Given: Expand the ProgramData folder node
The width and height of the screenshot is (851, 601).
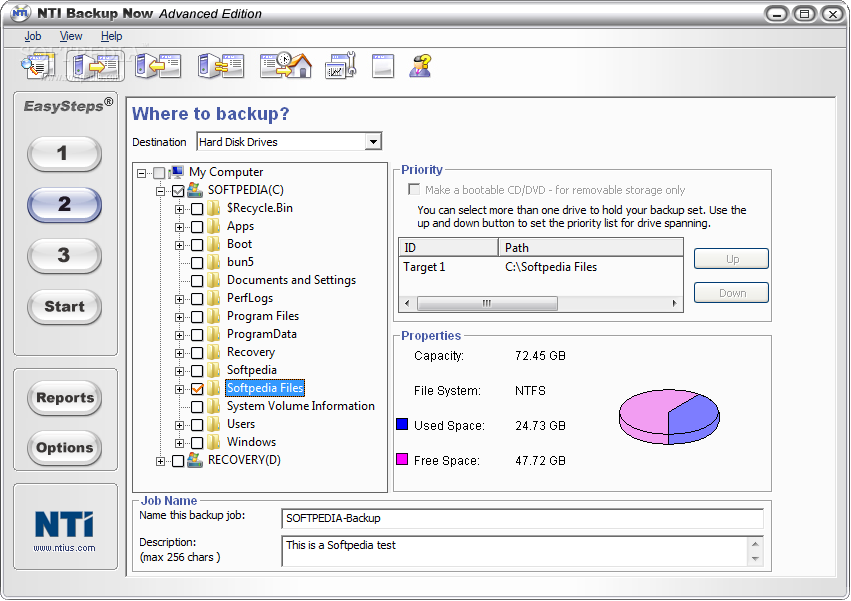Looking at the screenshot, I should click(x=179, y=335).
